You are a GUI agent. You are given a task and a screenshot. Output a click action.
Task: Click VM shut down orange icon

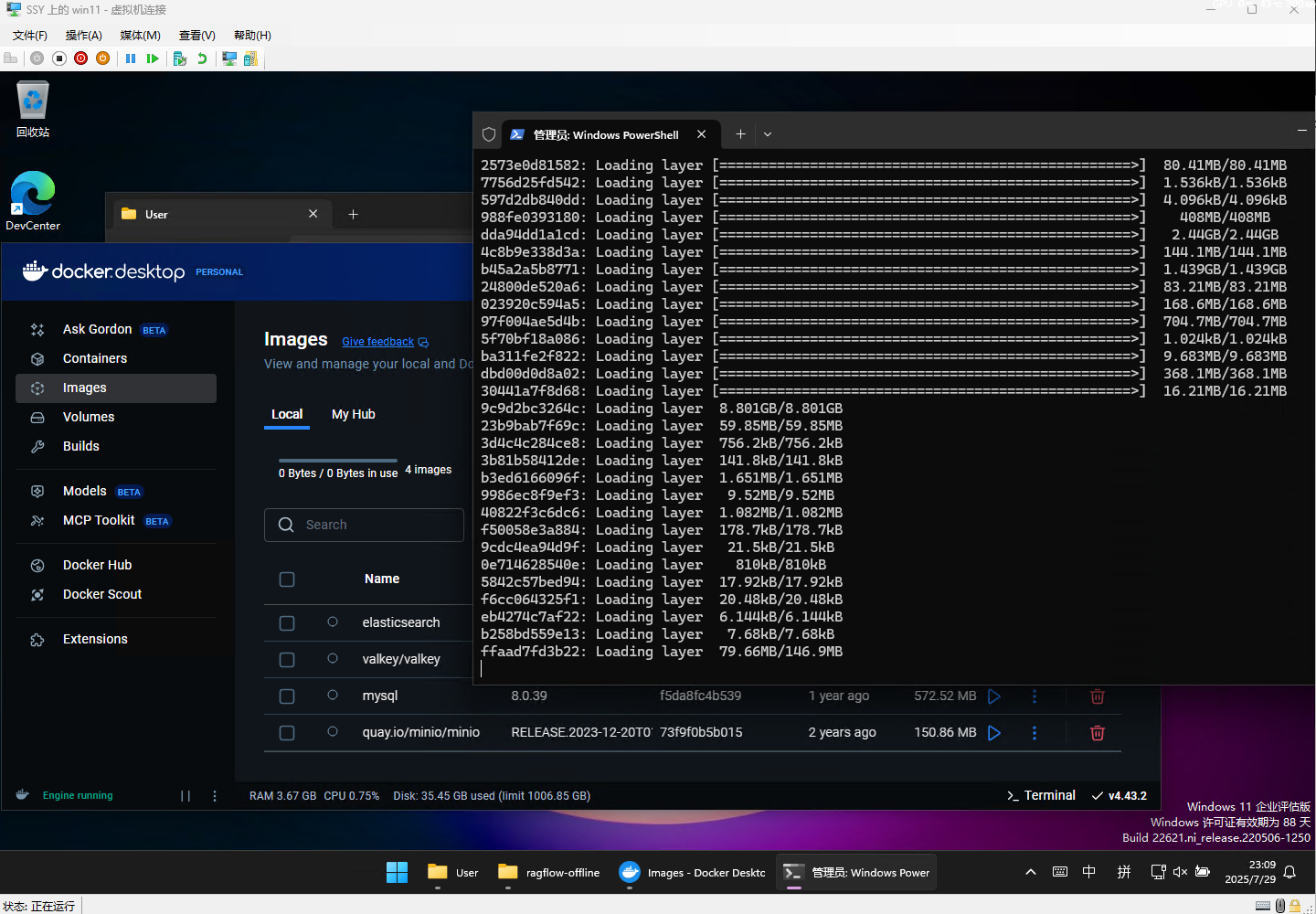(103, 58)
